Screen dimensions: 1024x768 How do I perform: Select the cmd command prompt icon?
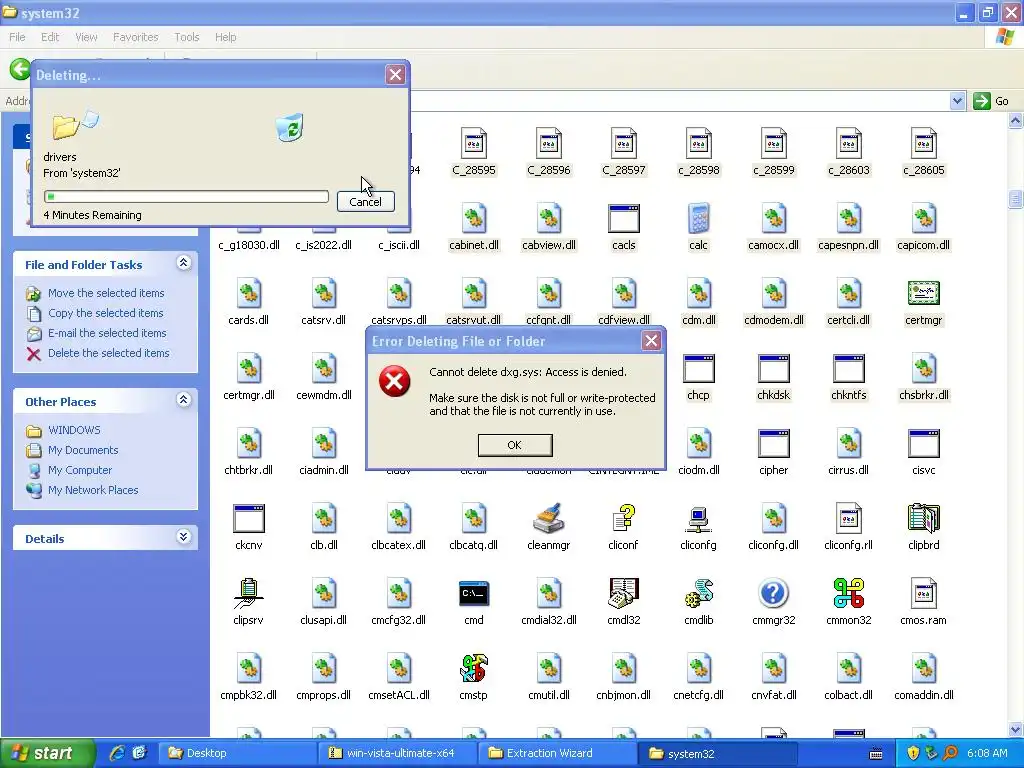coord(473,594)
